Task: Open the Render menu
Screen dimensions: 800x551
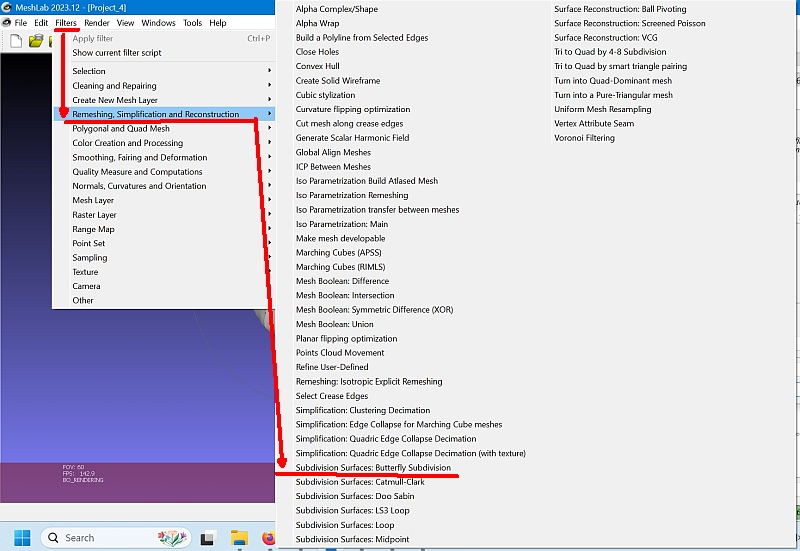Action: tap(97, 23)
